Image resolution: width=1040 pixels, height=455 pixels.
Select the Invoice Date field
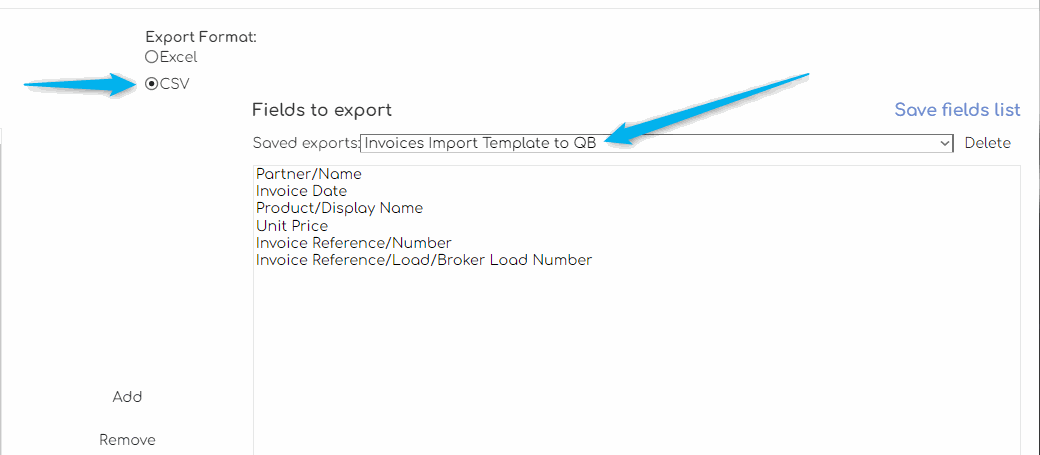point(301,191)
